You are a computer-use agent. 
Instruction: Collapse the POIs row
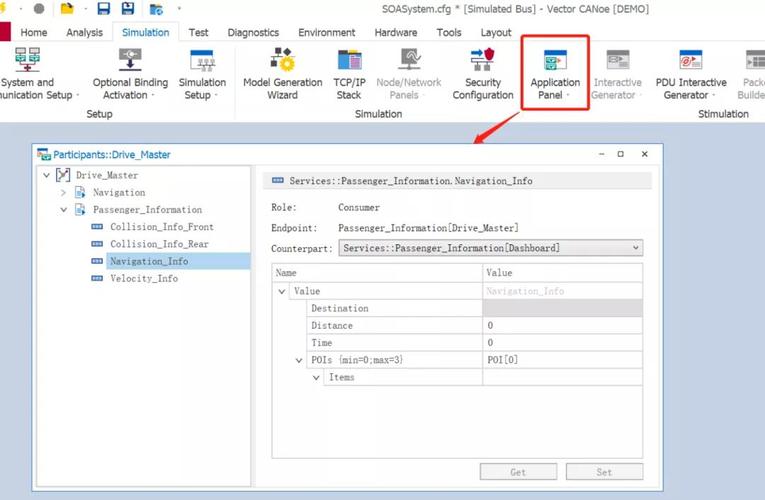point(299,360)
